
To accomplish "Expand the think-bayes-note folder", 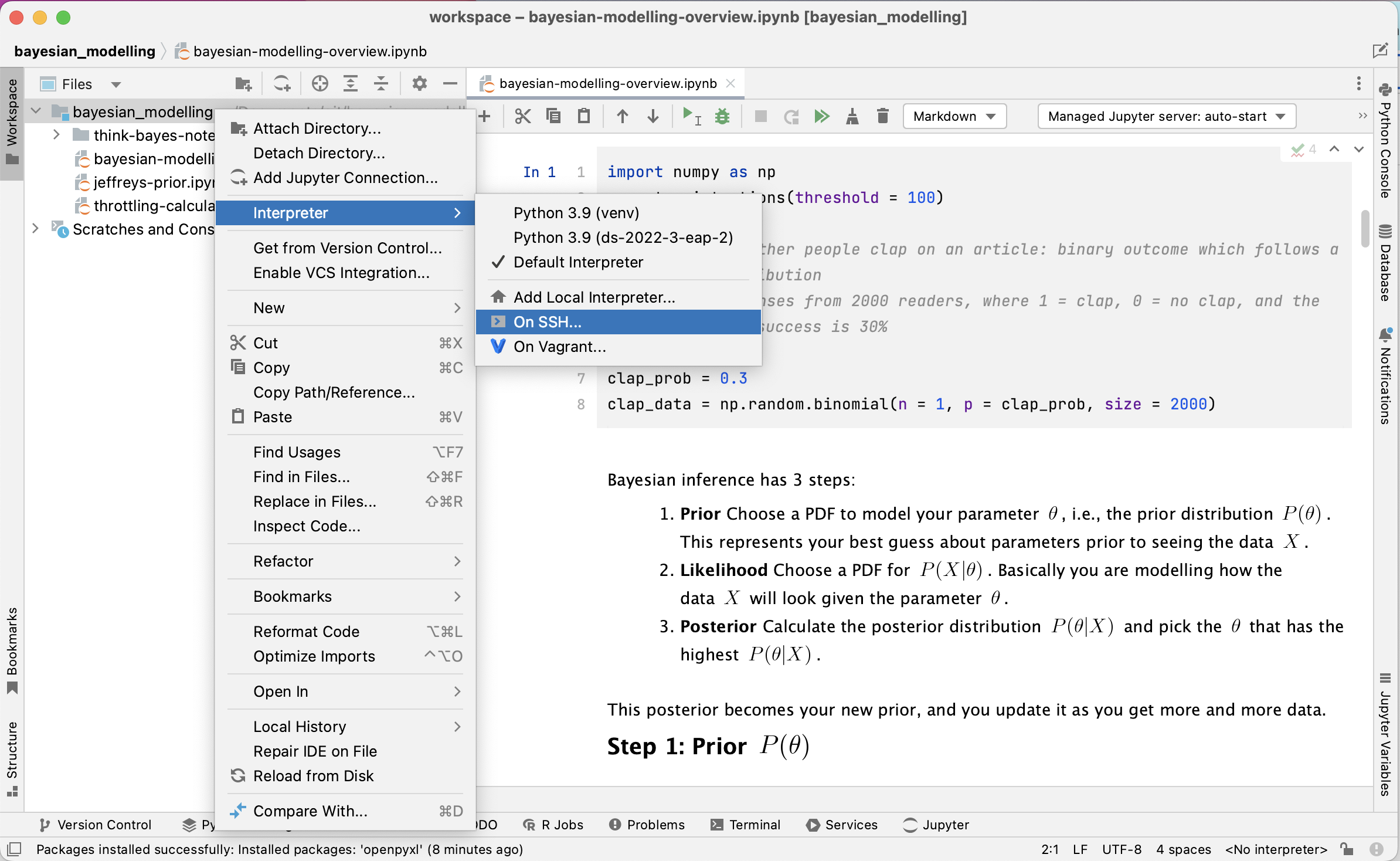I will pos(56,135).
